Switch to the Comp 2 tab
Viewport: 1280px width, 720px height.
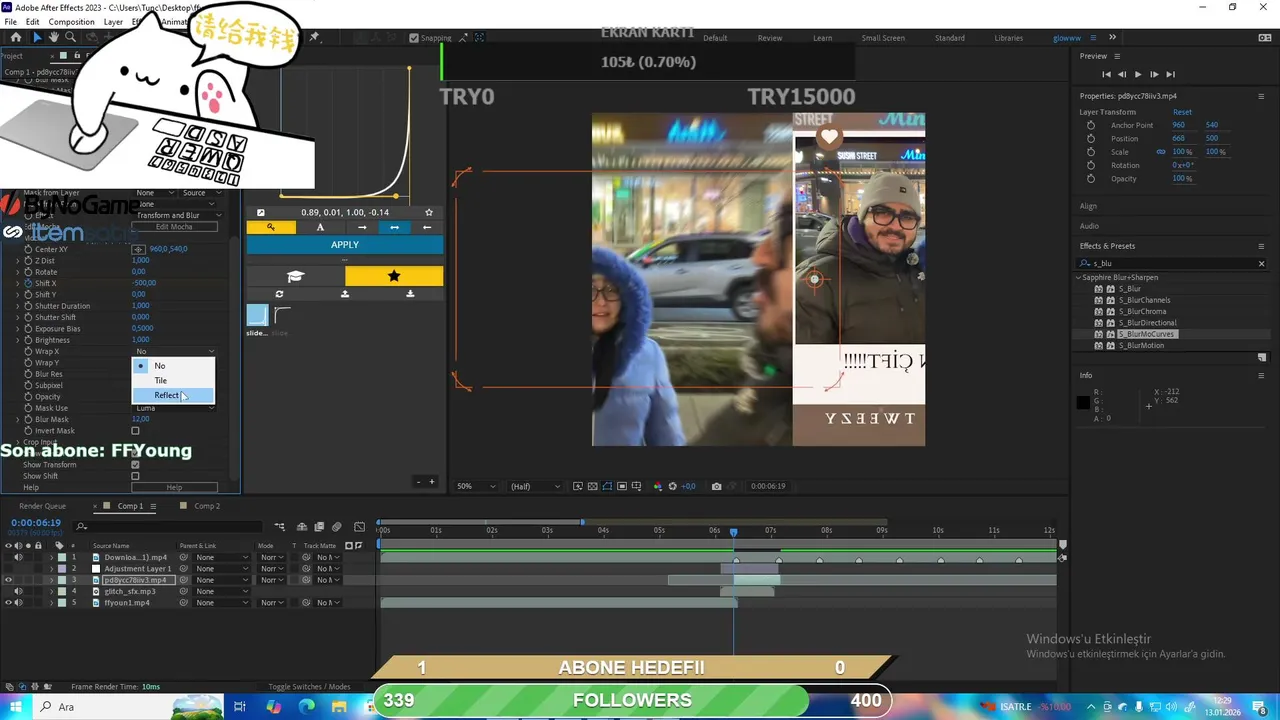[x=207, y=506]
